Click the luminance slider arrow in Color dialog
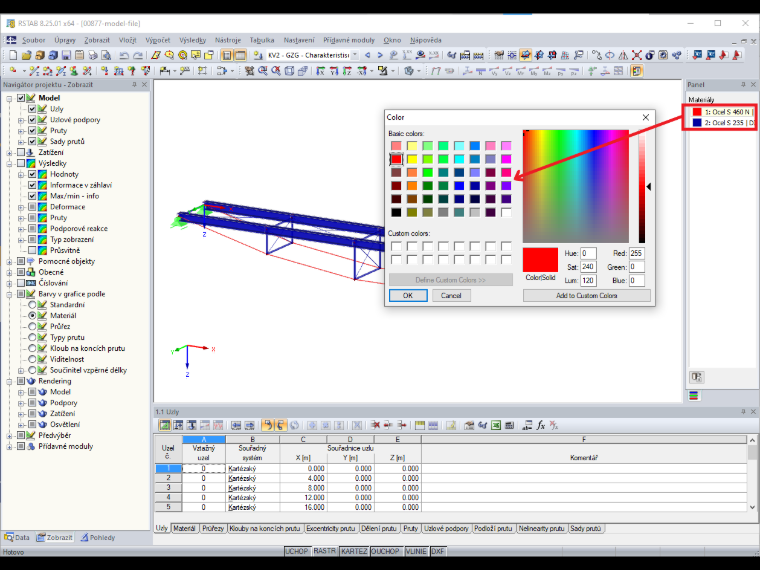The width and height of the screenshot is (760, 570). (x=649, y=187)
